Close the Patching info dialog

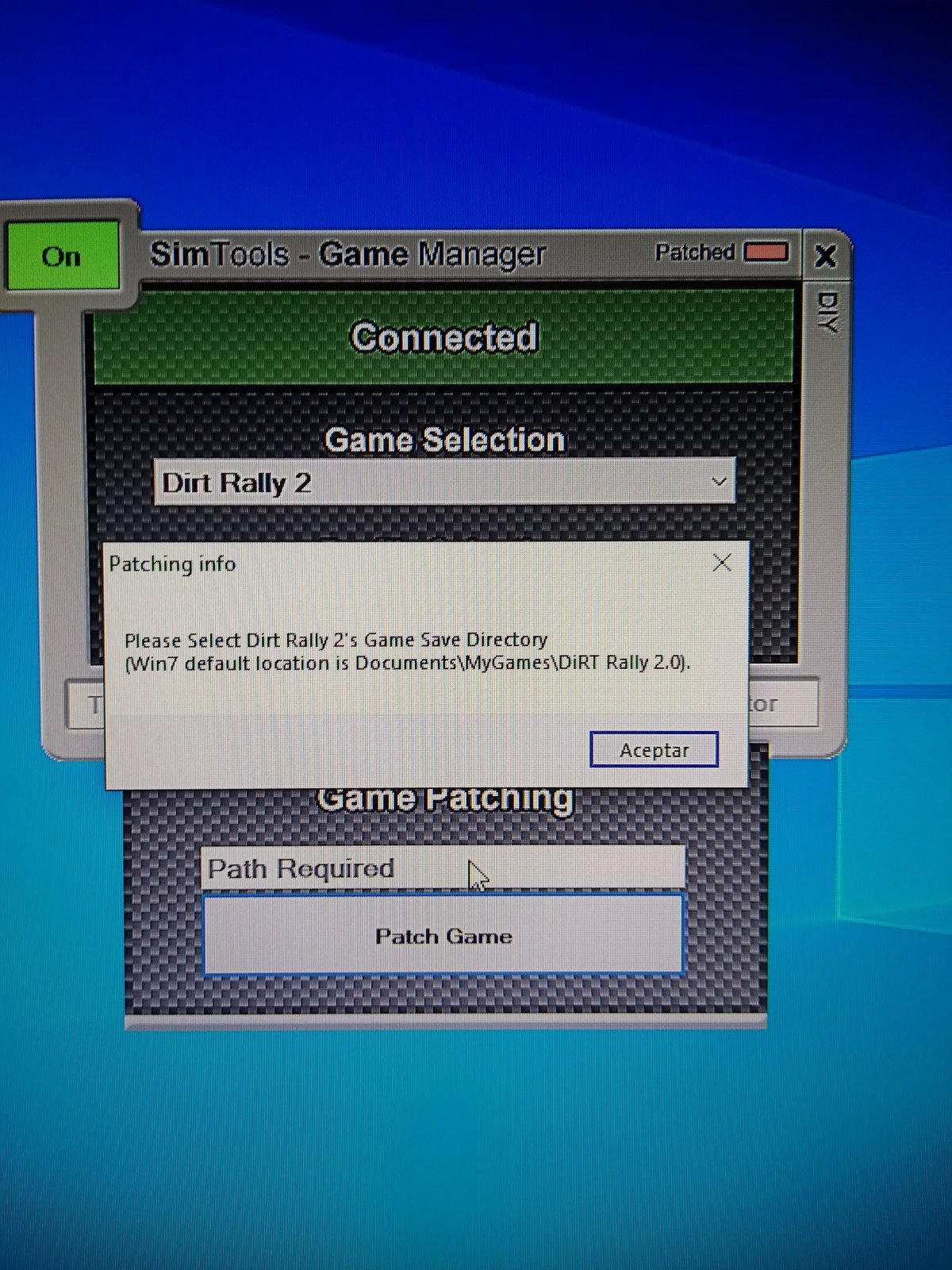tap(722, 563)
